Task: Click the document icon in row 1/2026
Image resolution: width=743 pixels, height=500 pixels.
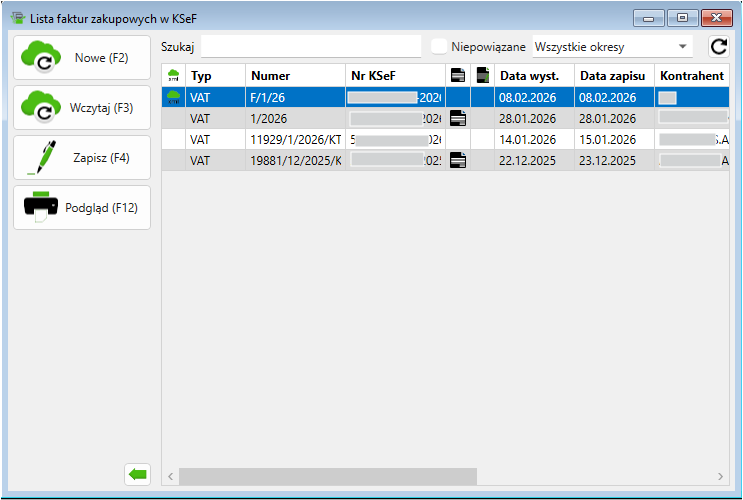Action: tap(458, 118)
